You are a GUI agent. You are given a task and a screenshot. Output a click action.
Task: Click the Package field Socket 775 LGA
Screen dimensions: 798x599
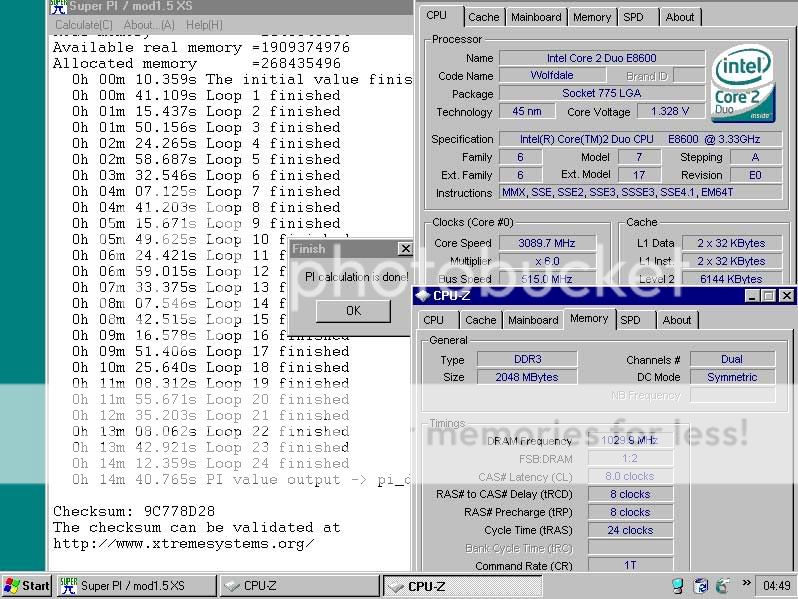(602, 93)
